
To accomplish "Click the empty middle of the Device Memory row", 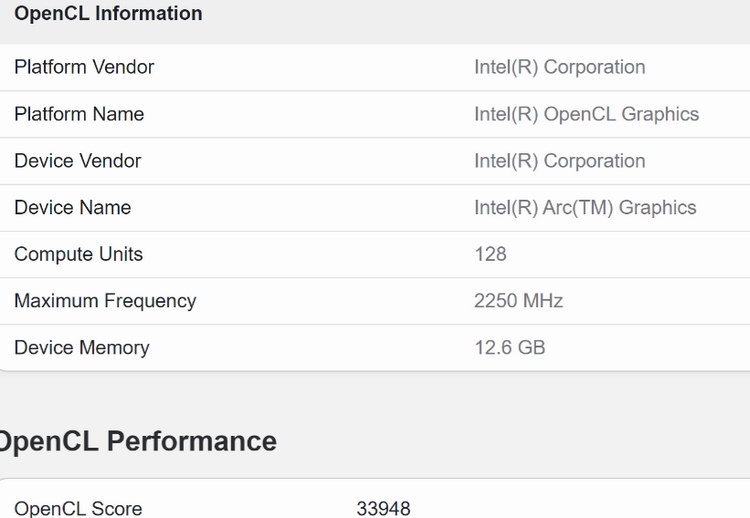I will click(310, 348).
